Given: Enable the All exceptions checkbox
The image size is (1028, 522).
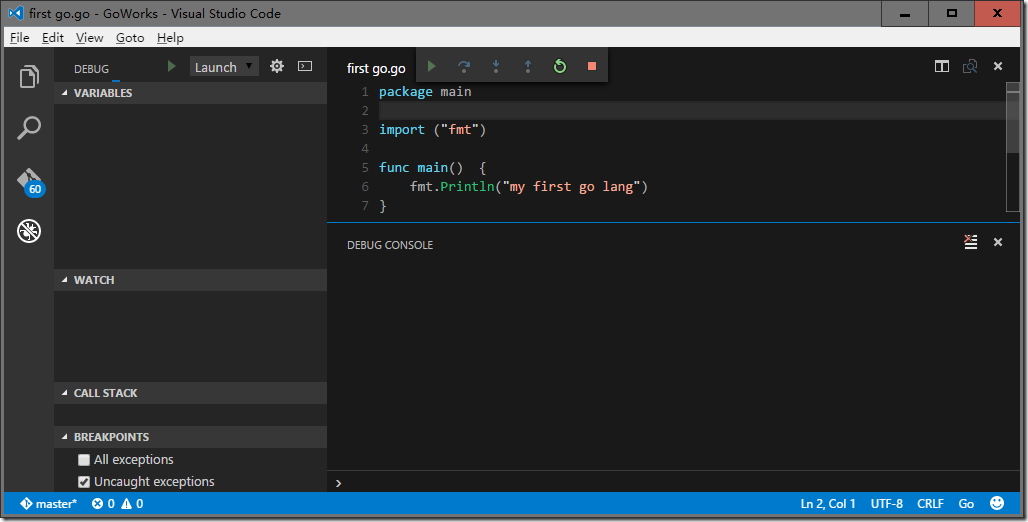Looking at the screenshot, I should [x=84, y=460].
